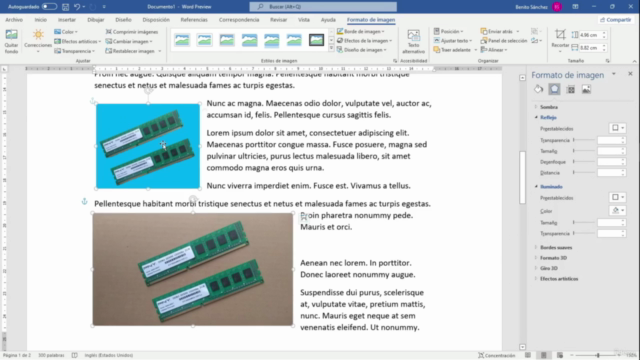The width and height of the screenshot is (640, 360).
Task: Click the spelling check status icon
Action: [75, 355]
